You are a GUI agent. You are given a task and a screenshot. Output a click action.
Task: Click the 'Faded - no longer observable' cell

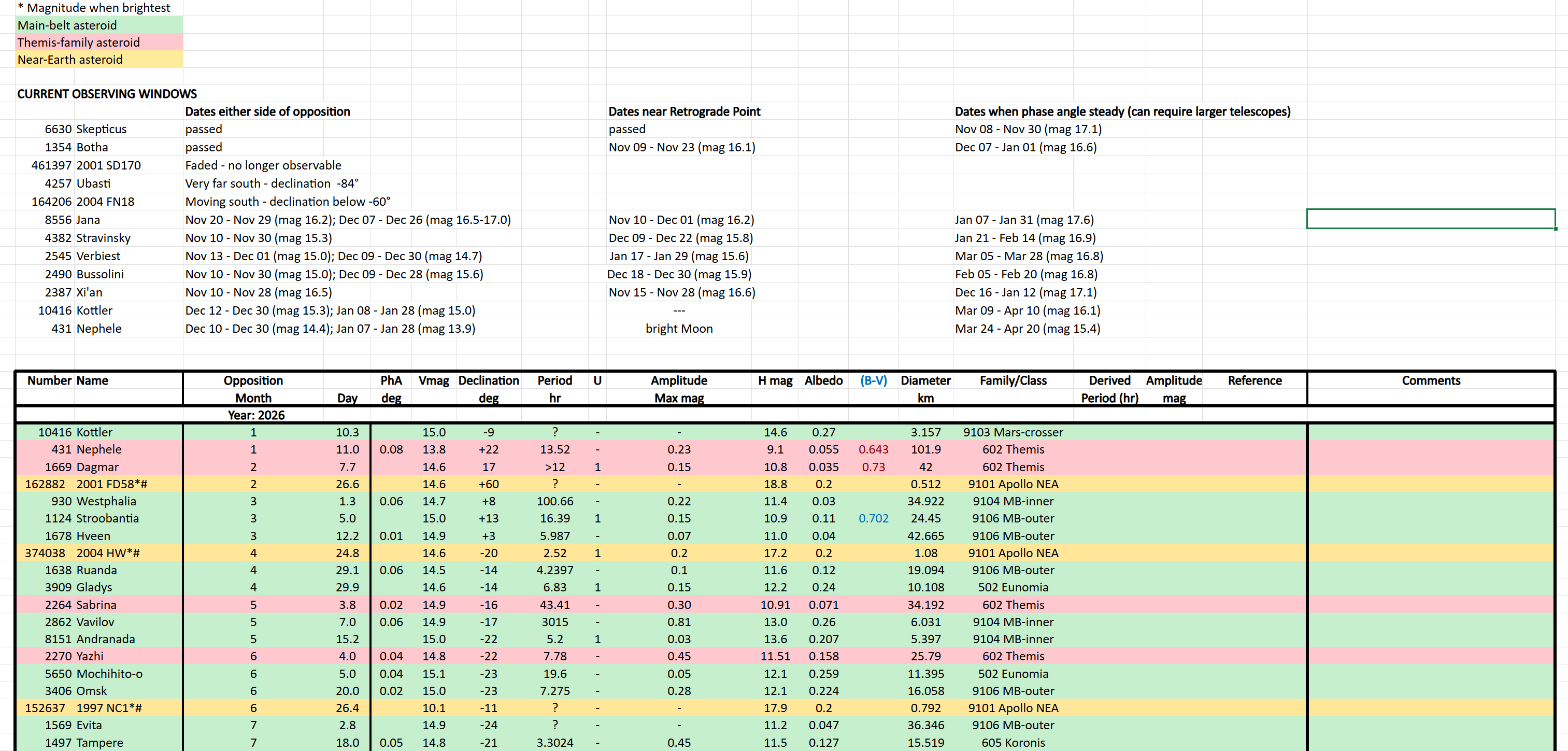[x=263, y=165]
